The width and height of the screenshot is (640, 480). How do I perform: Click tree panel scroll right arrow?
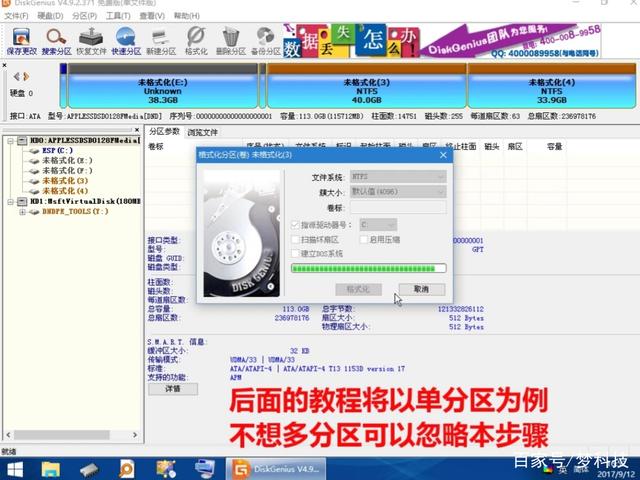tap(135, 435)
